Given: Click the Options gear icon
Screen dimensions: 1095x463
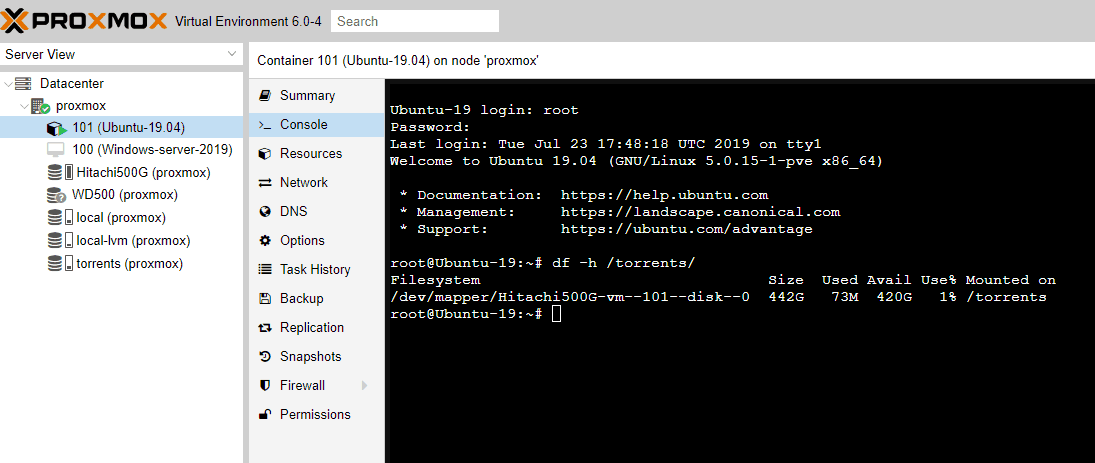Looking at the screenshot, I should coord(265,241).
